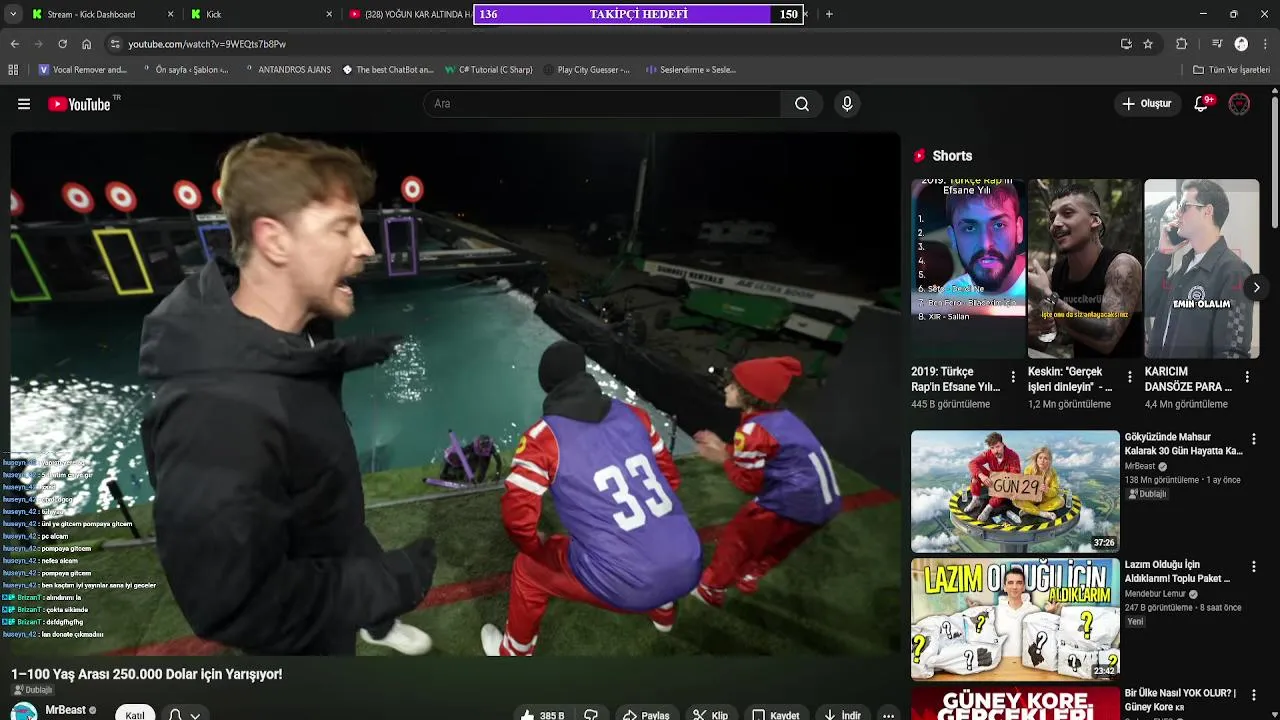
Task: Open a new browser tab
Action: pos(829,14)
